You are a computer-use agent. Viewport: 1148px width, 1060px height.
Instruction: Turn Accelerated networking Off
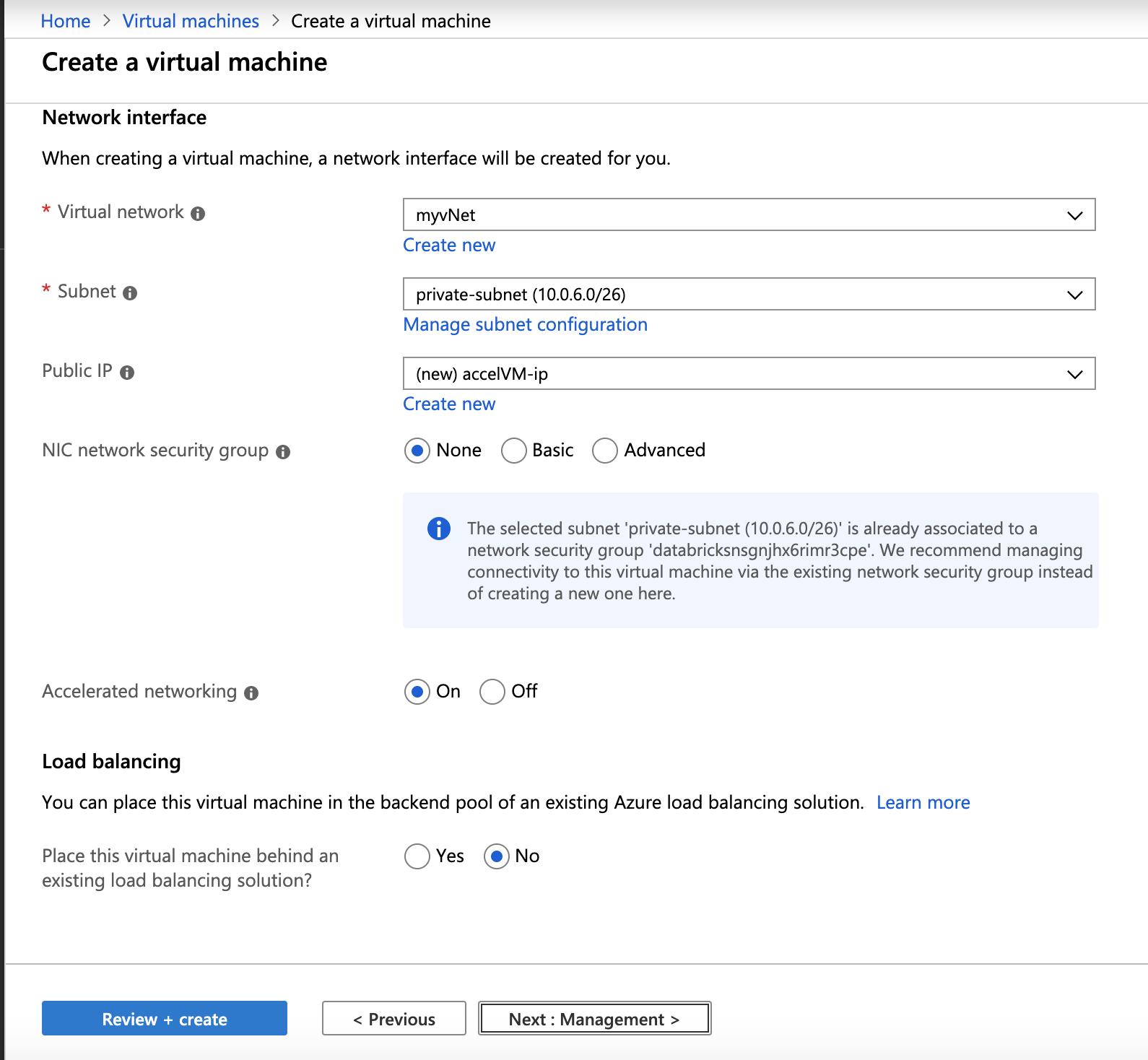pos(492,692)
